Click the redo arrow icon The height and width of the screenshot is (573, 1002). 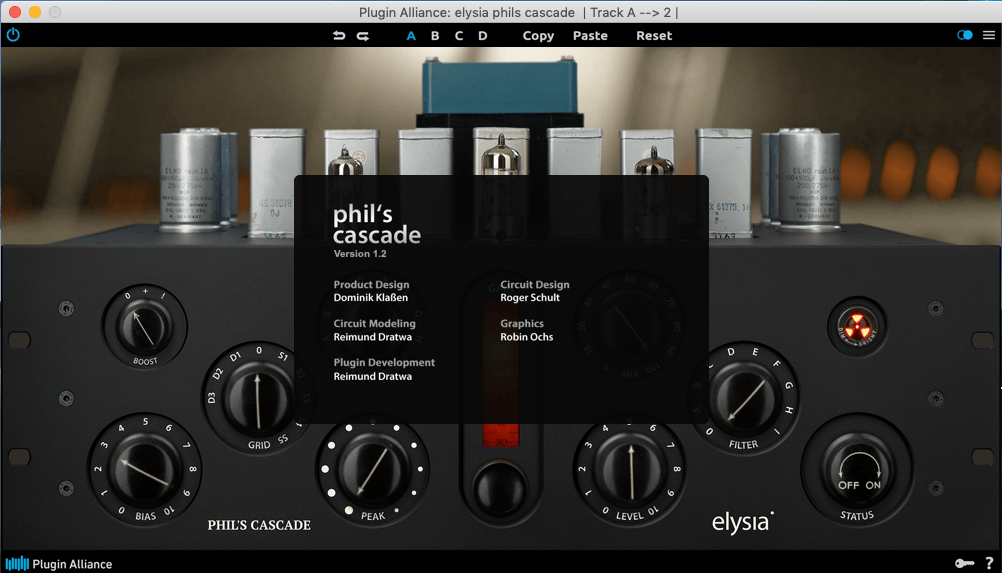[363, 36]
